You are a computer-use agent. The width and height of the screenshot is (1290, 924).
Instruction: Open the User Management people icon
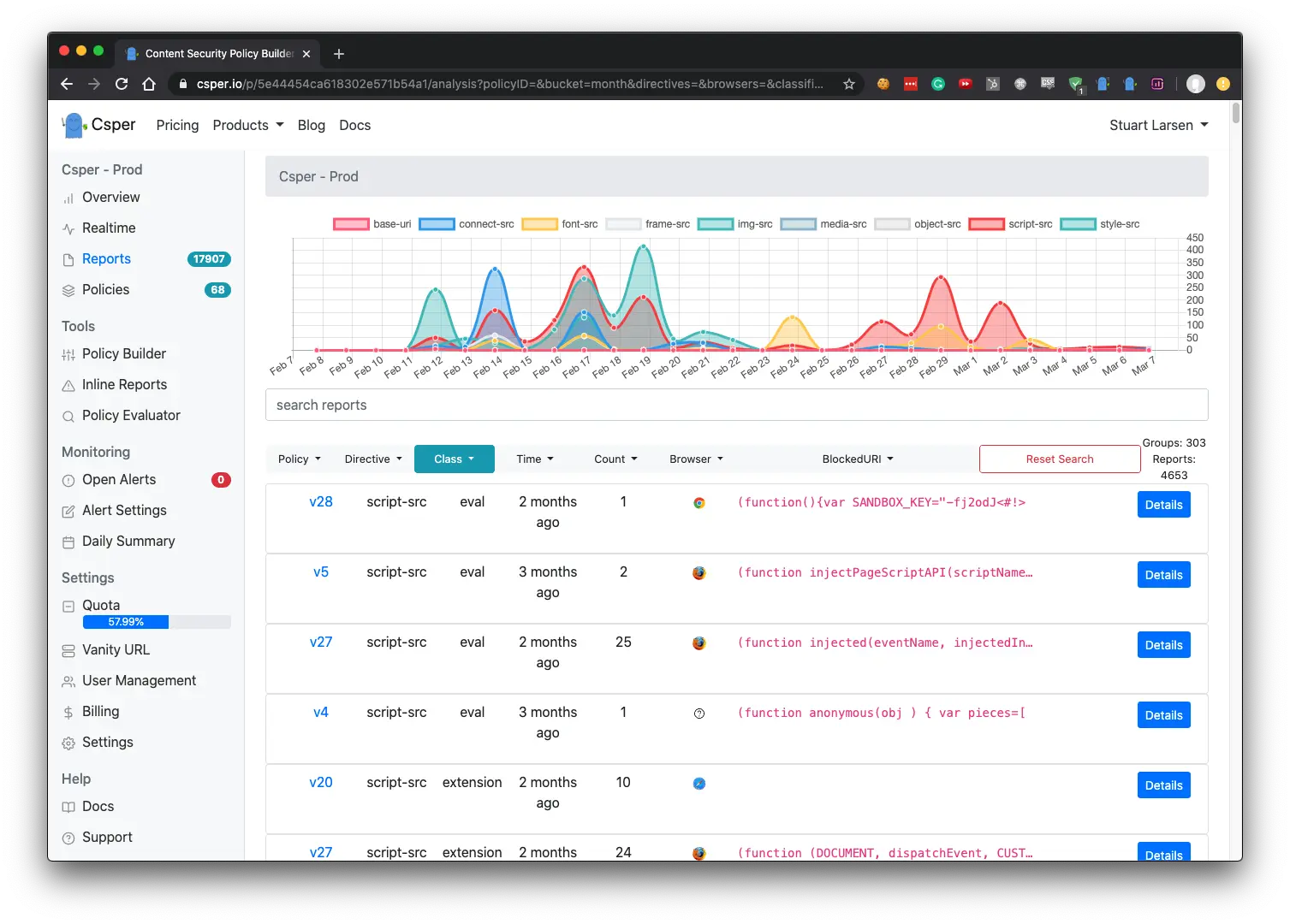click(68, 682)
